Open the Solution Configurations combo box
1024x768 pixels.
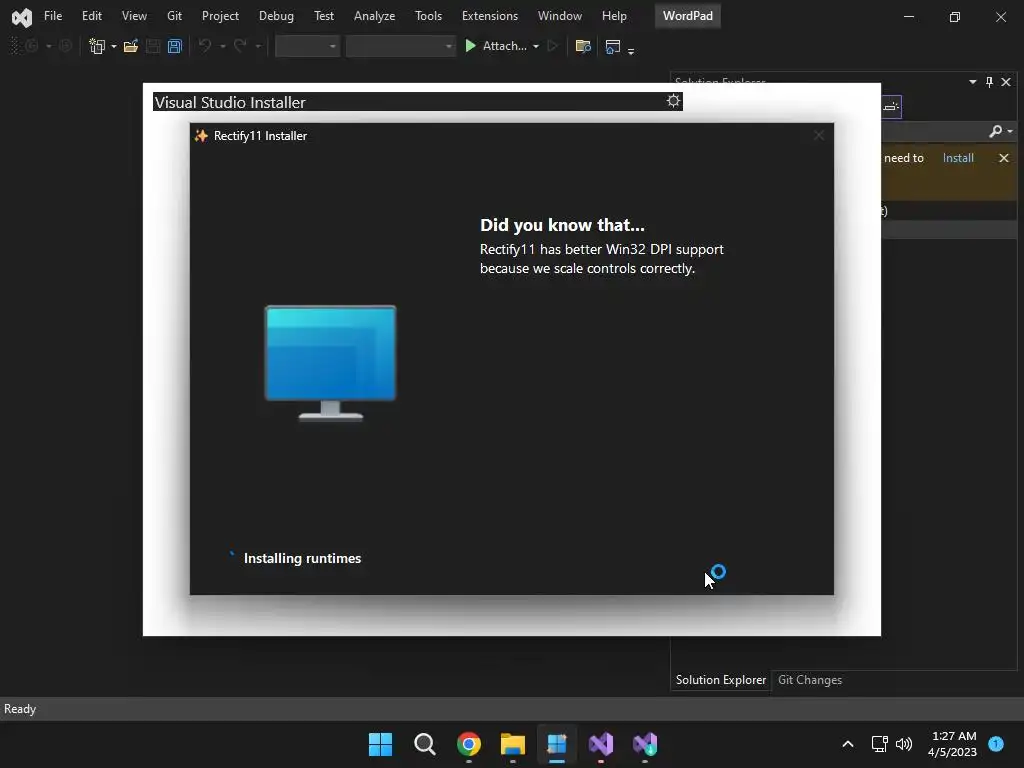pyautogui.click(x=307, y=46)
